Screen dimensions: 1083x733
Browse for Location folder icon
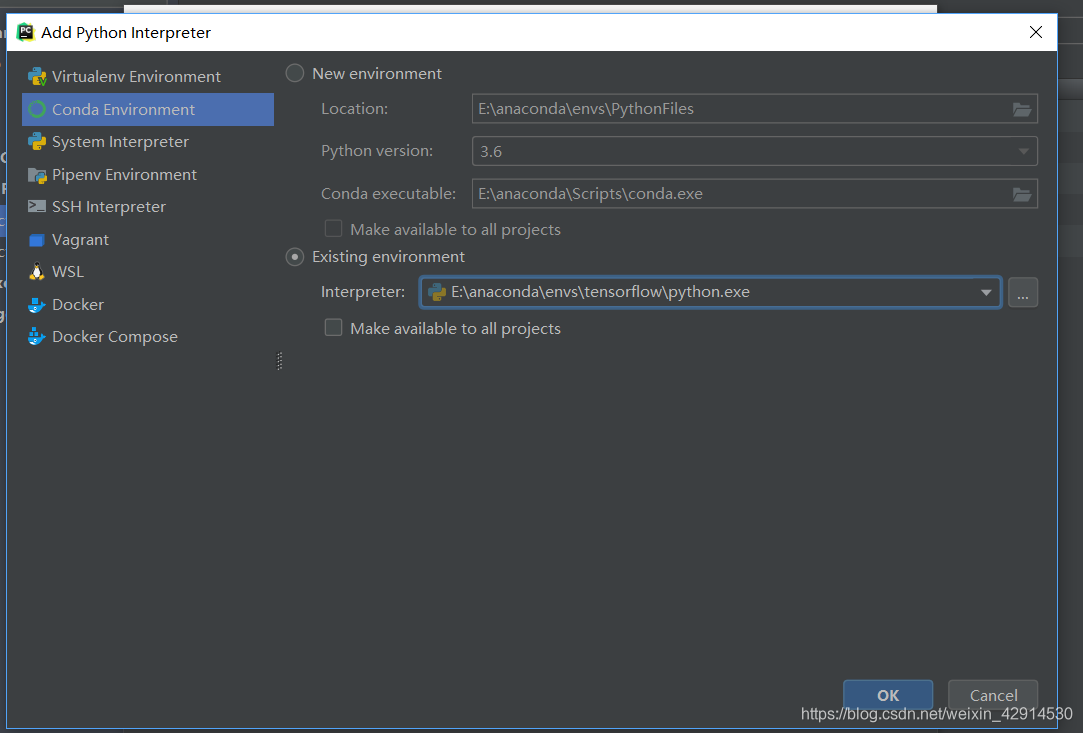point(1022,109)
